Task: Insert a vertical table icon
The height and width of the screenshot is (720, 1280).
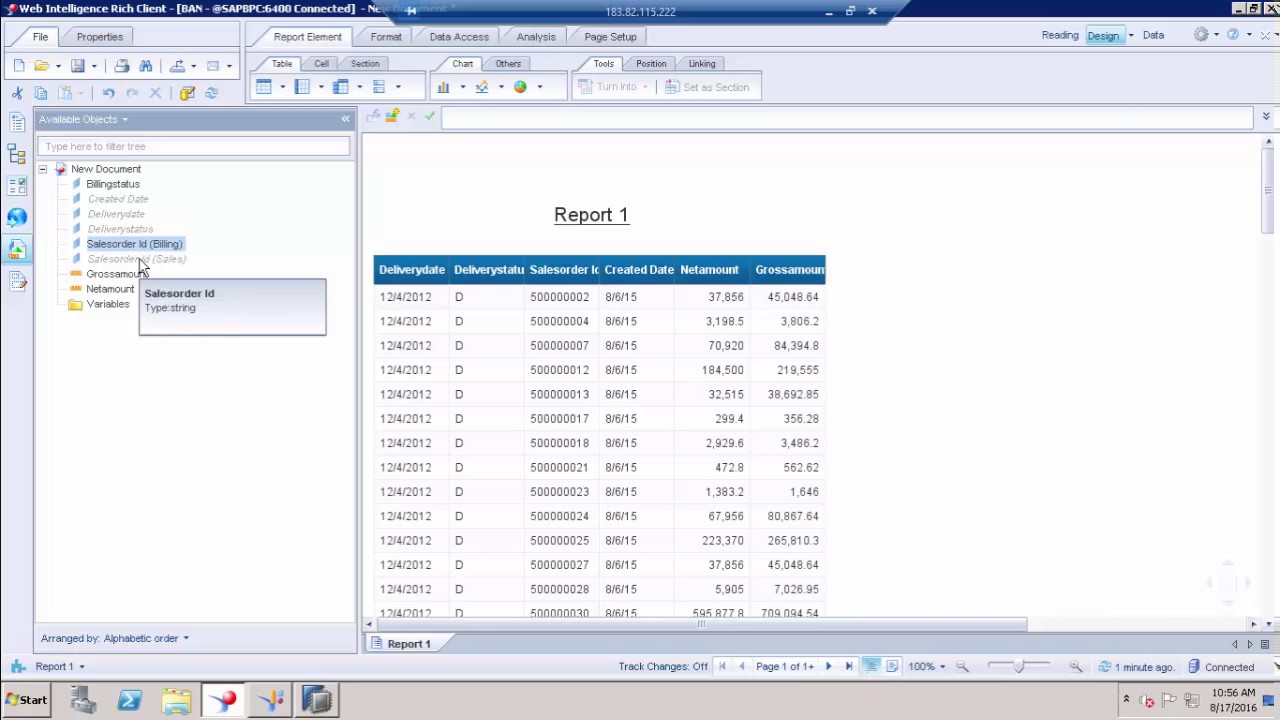Action: pyautogui.click(x=264, y=87)
